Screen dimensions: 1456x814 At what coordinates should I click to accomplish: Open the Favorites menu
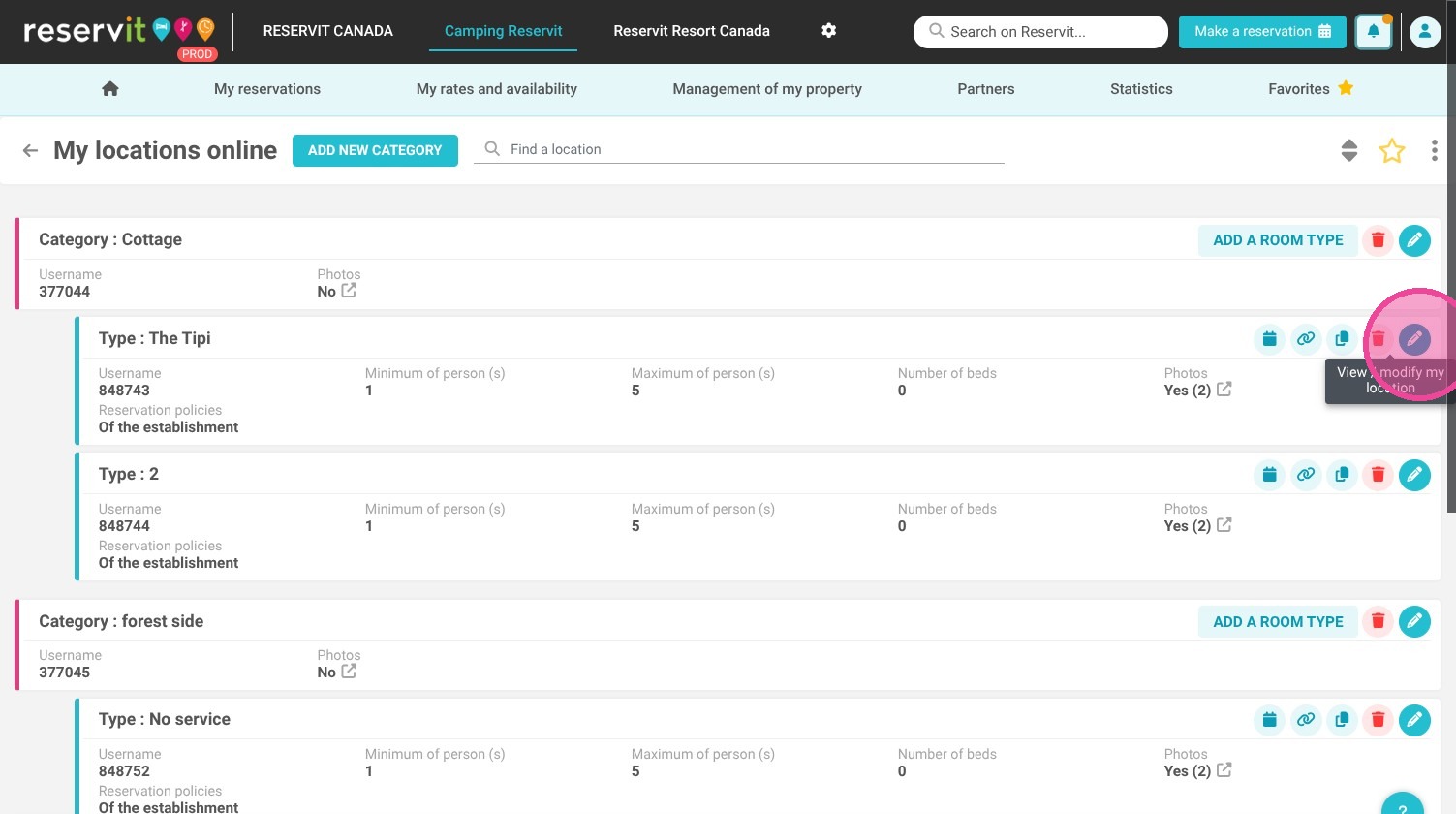pyautogui.click(x=1311, y=89)
